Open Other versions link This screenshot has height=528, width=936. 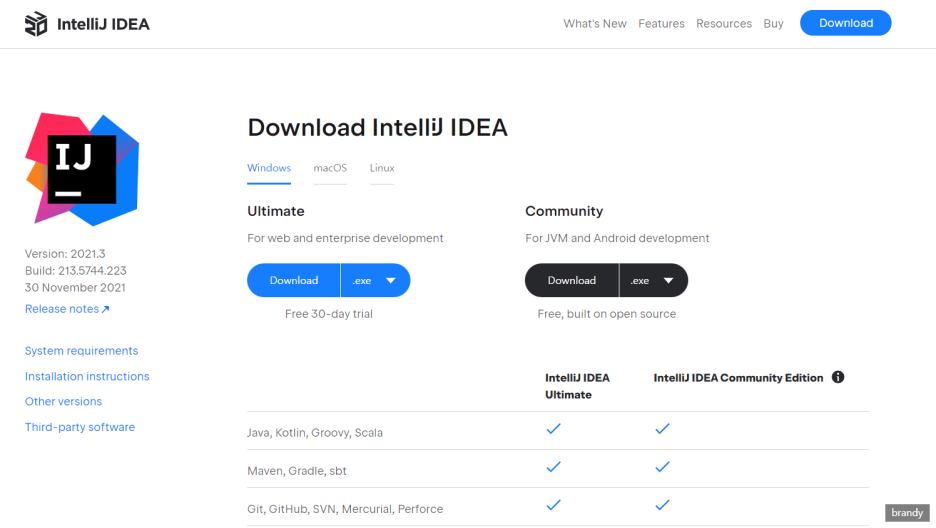click(x=63, y=402)
